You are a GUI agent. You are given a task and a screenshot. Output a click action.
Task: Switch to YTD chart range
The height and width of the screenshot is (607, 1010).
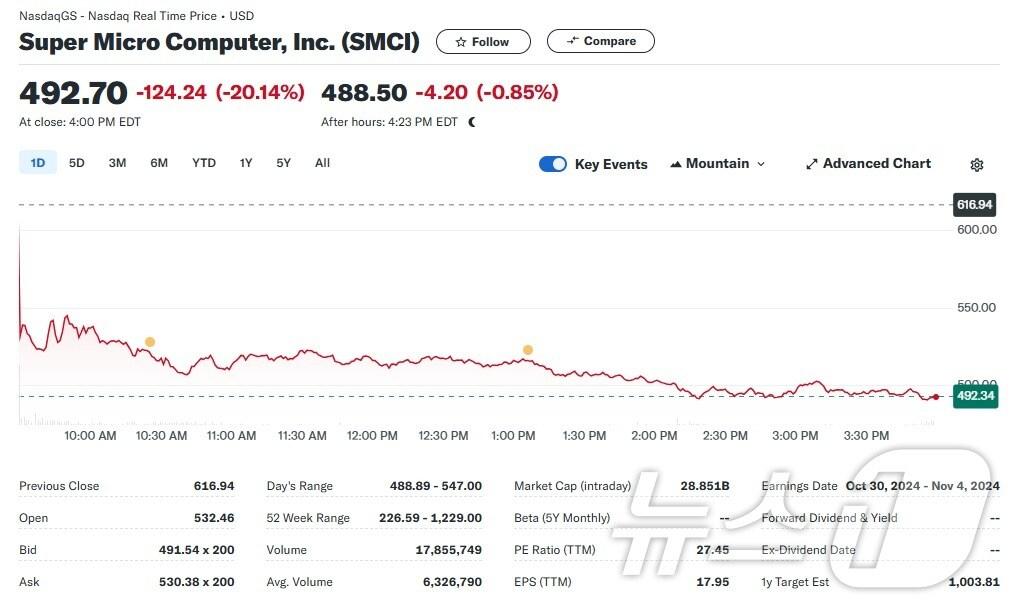click(204, 163)
